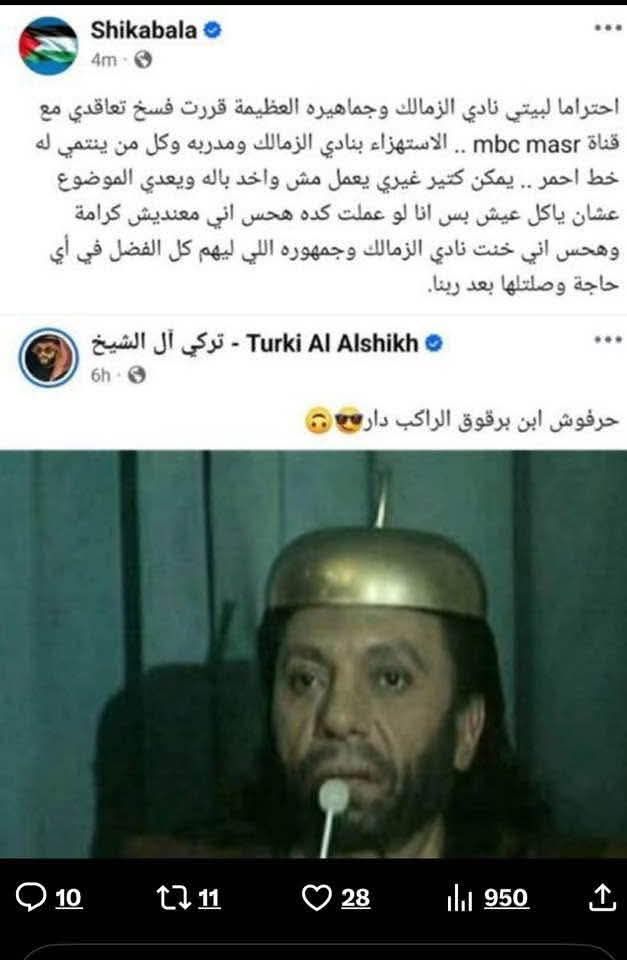
Task: Open the three-dot menu on Turki's post
Action: pyautogui.click(x=607, y=340)
